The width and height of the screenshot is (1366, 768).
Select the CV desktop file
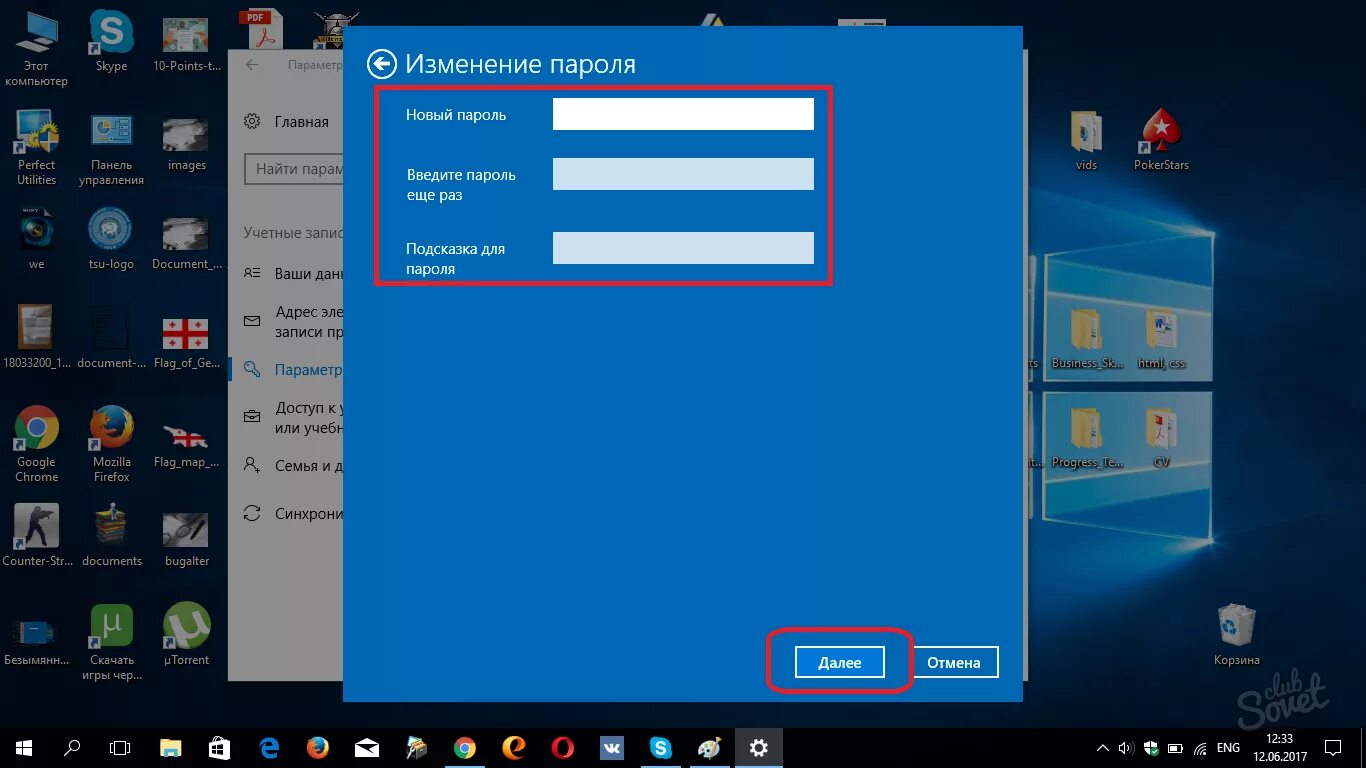click(x=1161, y=439)
